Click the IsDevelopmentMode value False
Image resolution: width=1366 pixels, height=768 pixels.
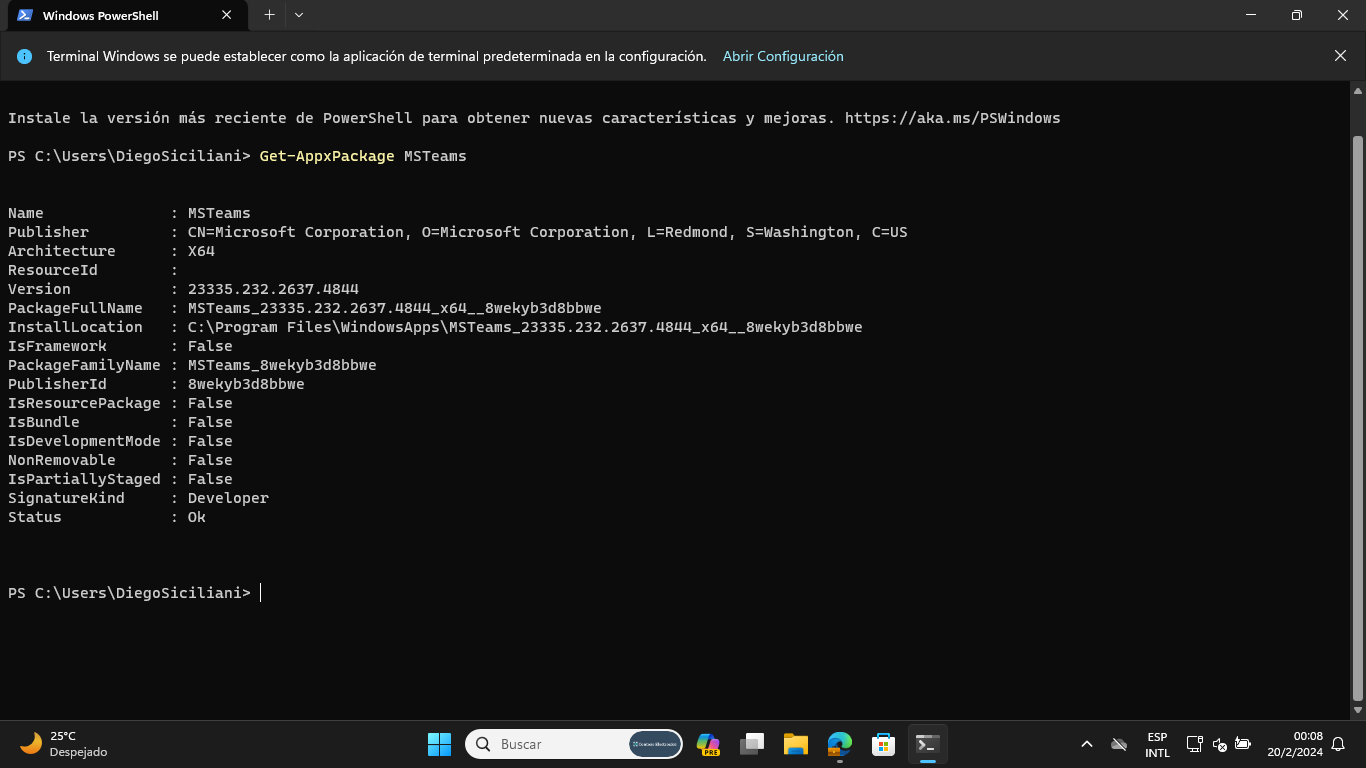pos(210,441)
